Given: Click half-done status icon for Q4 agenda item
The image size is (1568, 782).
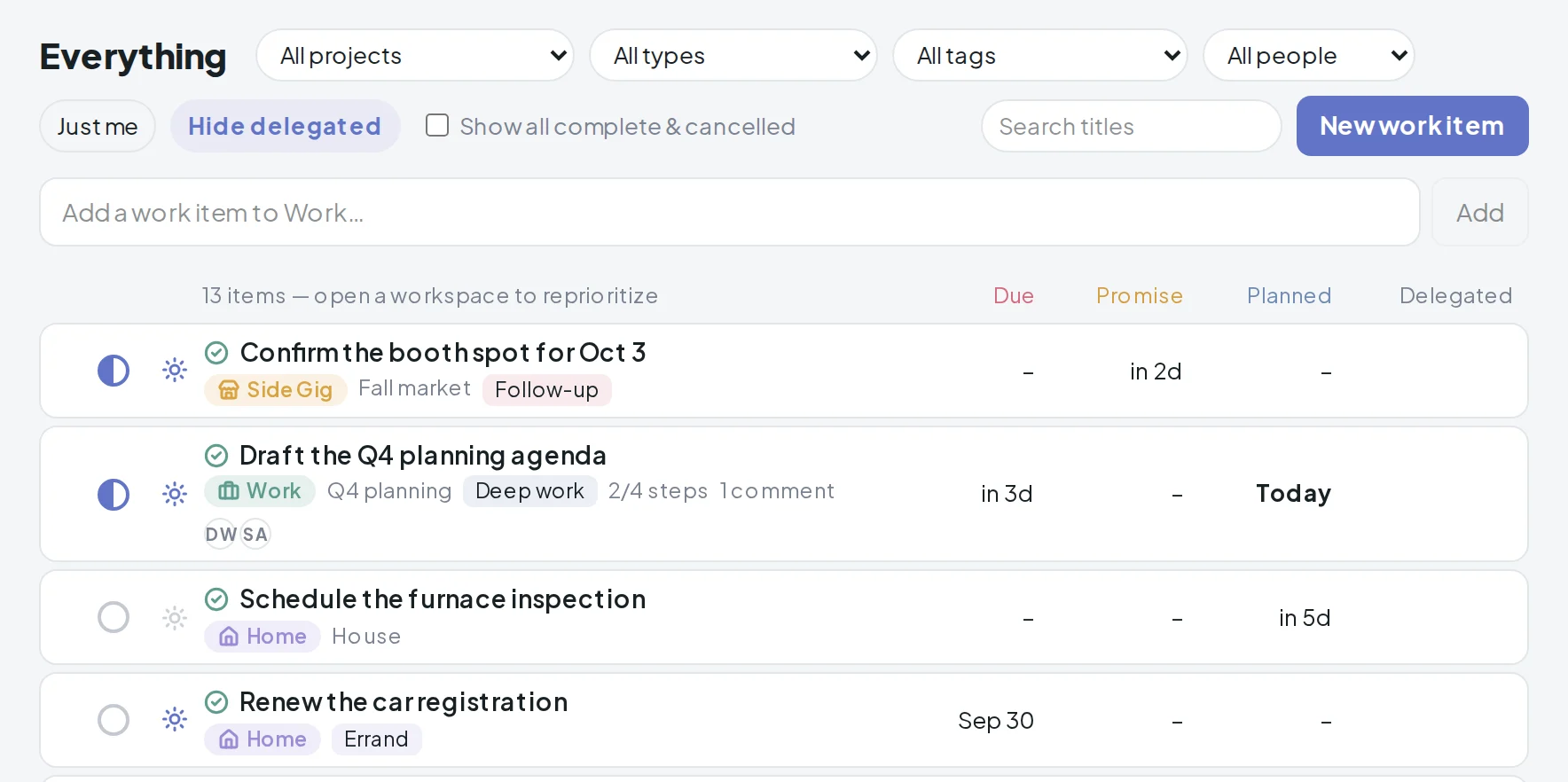Looking at the screenshot, I should [114, 494].
